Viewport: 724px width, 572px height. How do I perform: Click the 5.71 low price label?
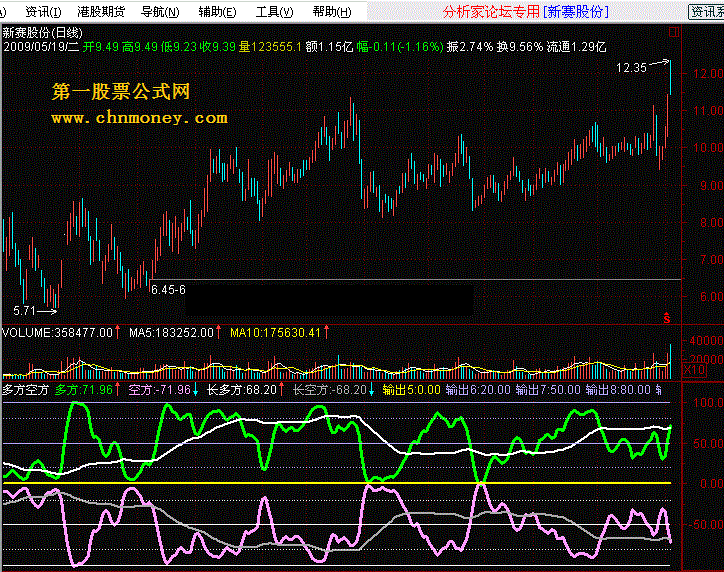point(24,311)
